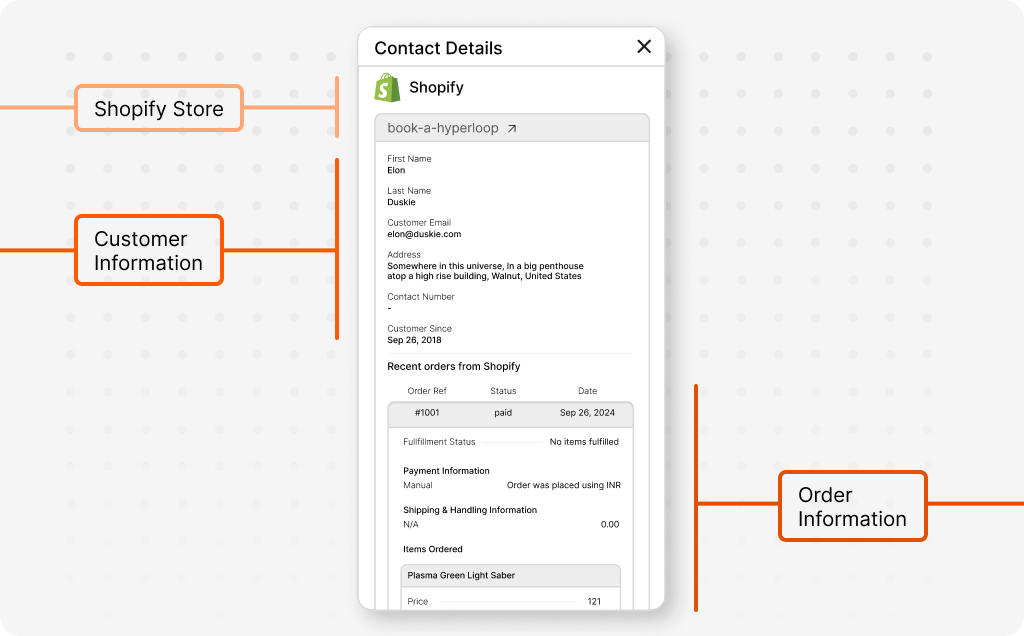The width and height of the screenshot is (1024, 636).
Task: Click the Order Information label box
Action: pos(852,506)
